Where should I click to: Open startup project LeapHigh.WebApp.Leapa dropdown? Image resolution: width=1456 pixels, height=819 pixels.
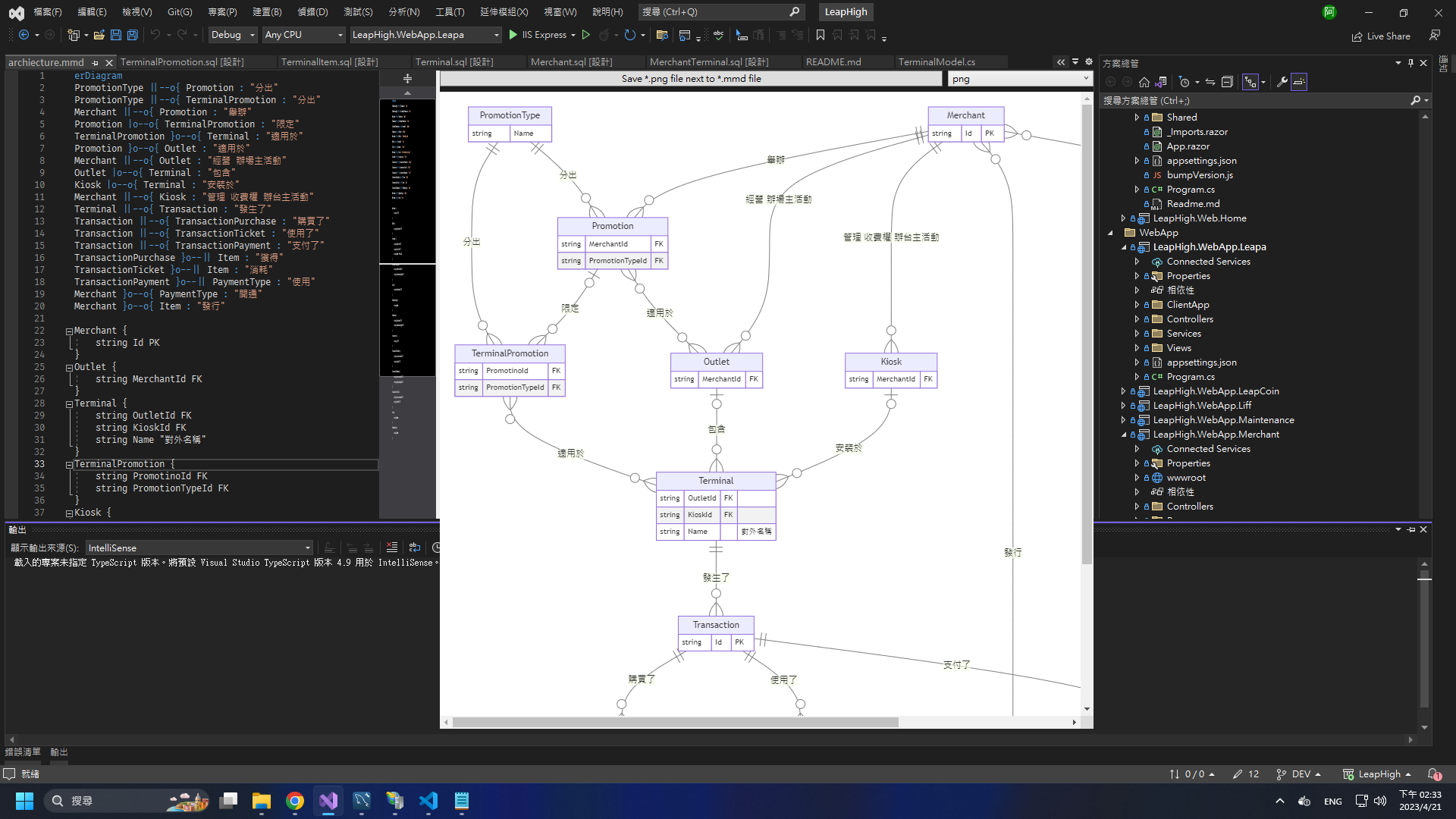point(425,35)
